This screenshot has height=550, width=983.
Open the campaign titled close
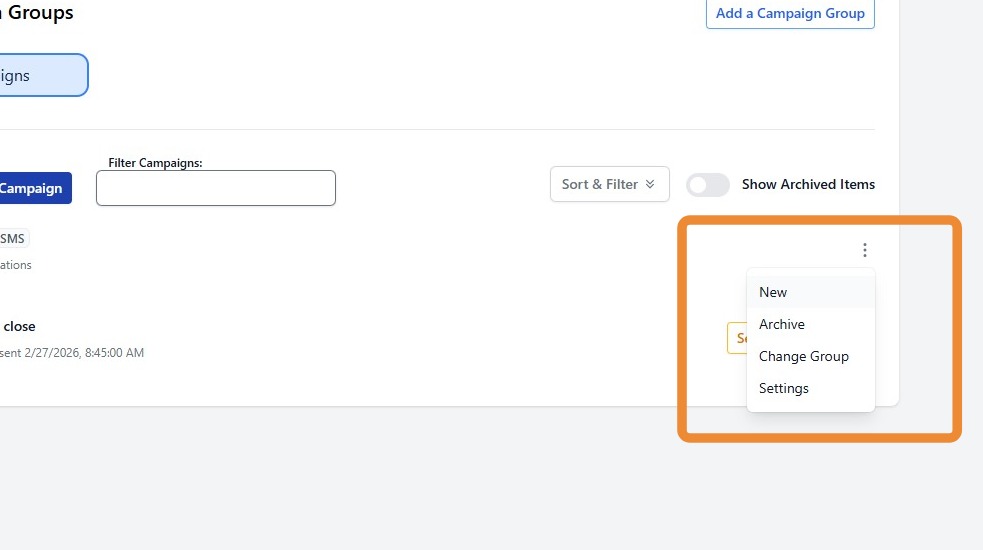(x=20, y=326)
